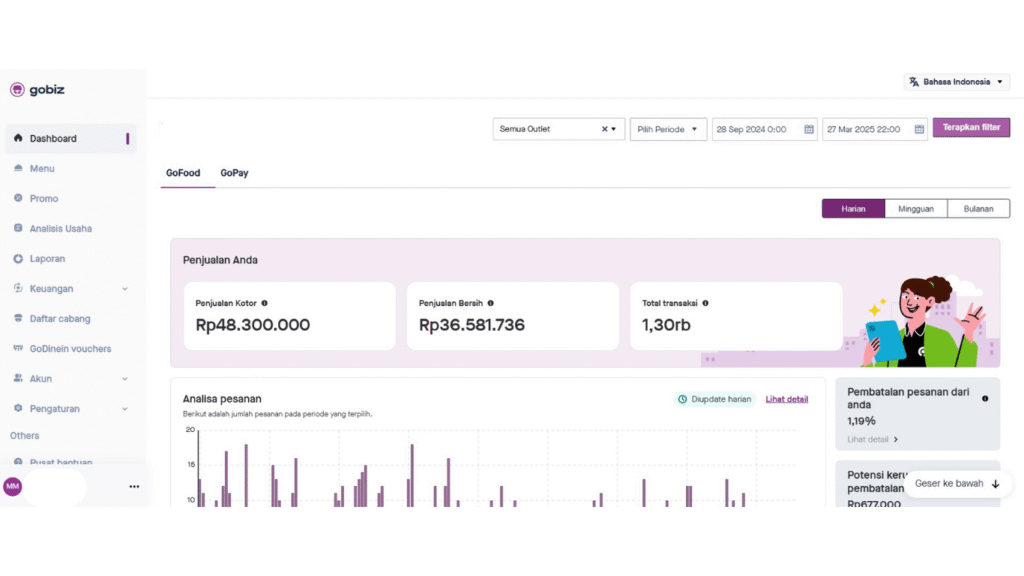
Task: Open the end date calendar icon
Action: 919,129
